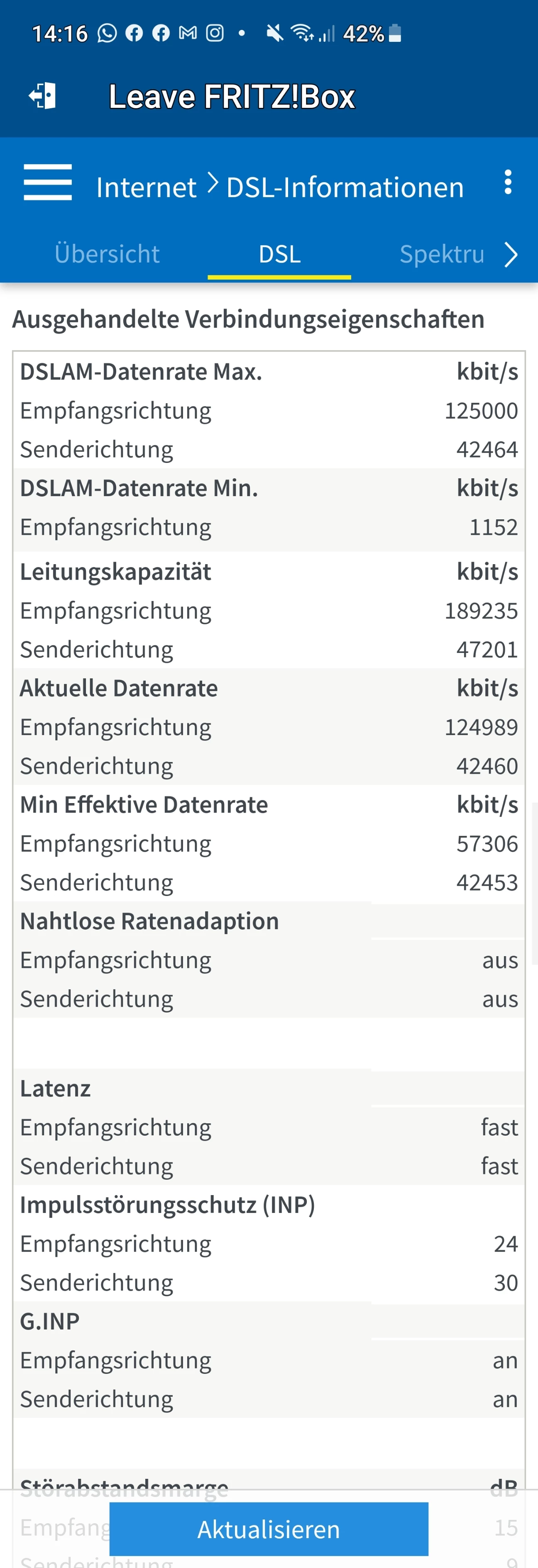Tap the Wi-Fi signal status icon
The height and width of the screenshot is (1568, 538).
click(302, 33)
